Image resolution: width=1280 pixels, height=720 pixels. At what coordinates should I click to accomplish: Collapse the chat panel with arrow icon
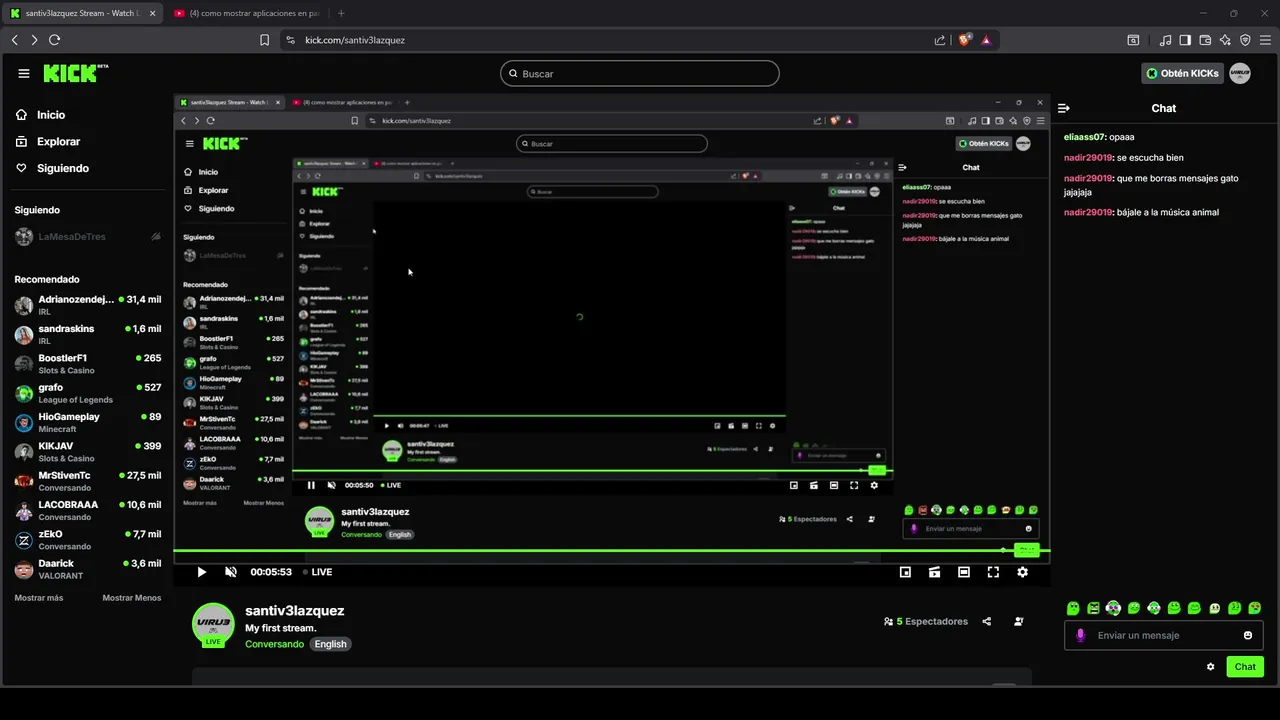pos(1064,108)
